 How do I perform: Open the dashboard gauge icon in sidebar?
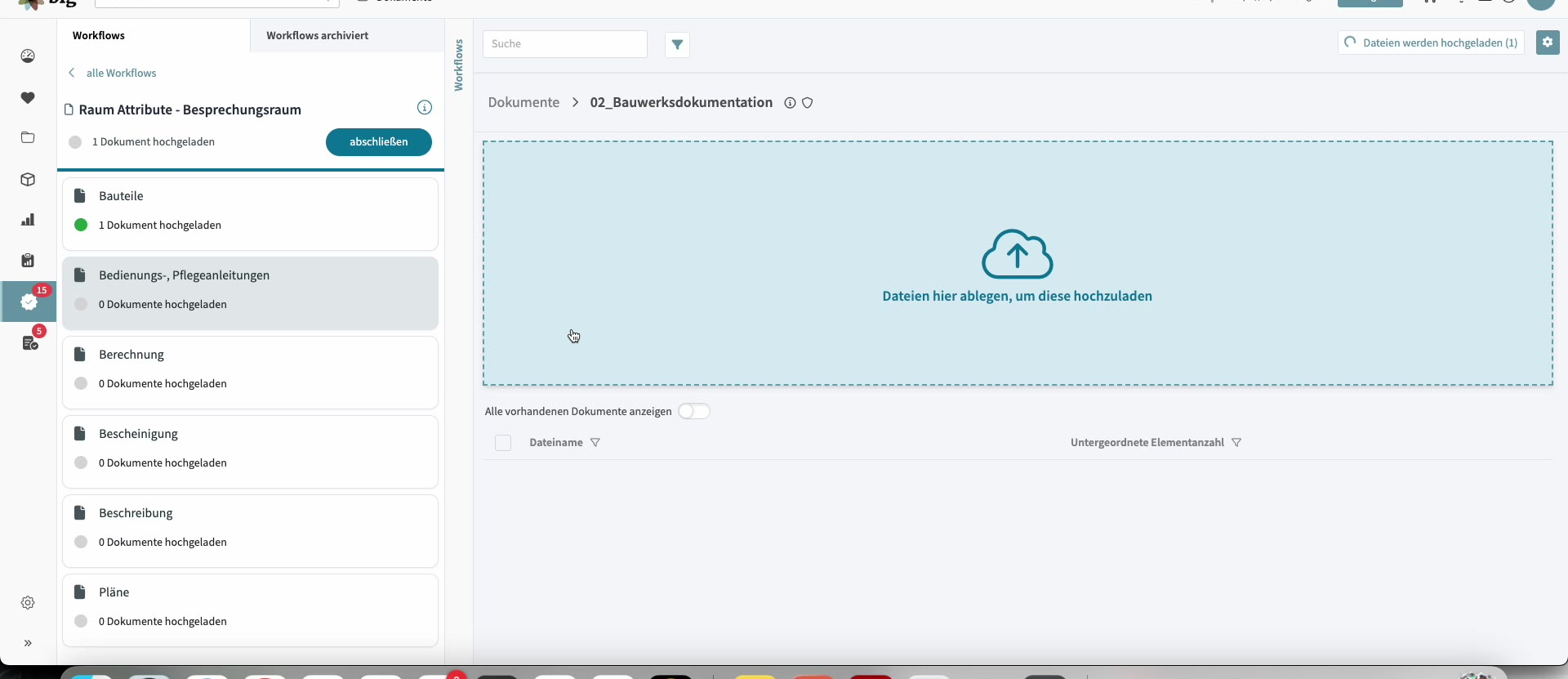point(28,56)
